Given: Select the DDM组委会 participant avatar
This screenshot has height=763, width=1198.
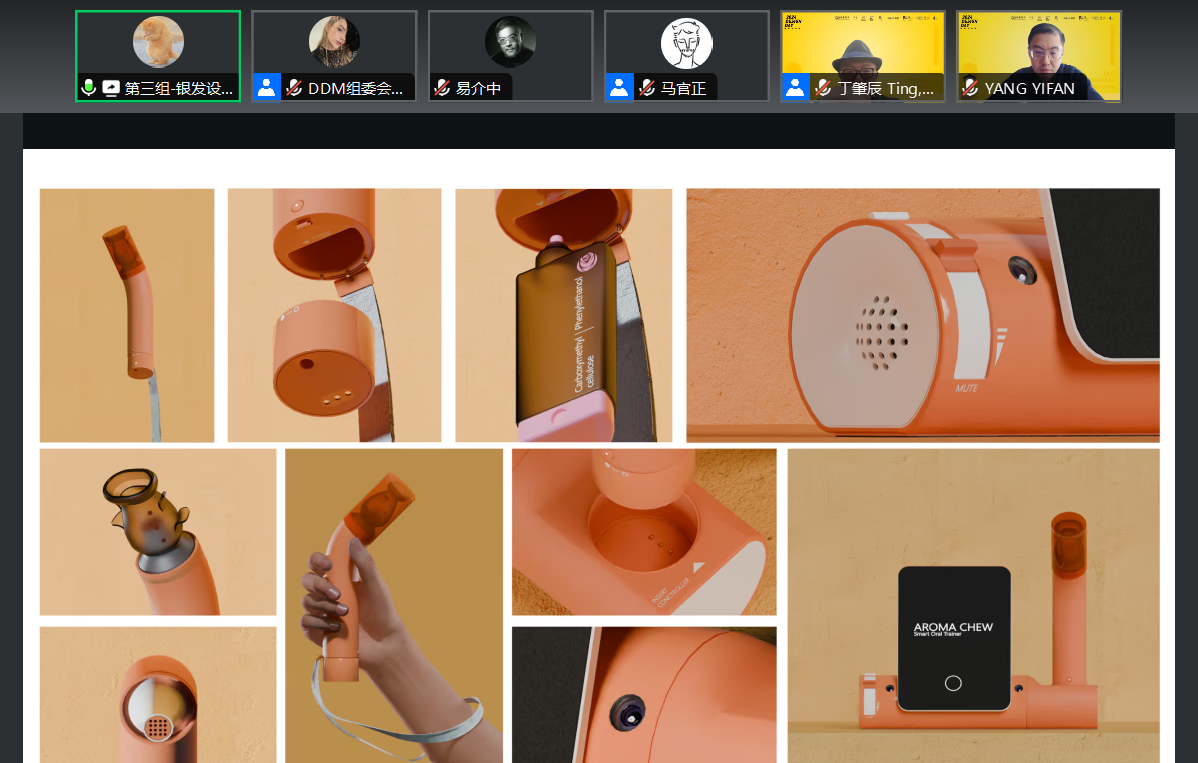Looking at the screenshot, I should (334, 42).
